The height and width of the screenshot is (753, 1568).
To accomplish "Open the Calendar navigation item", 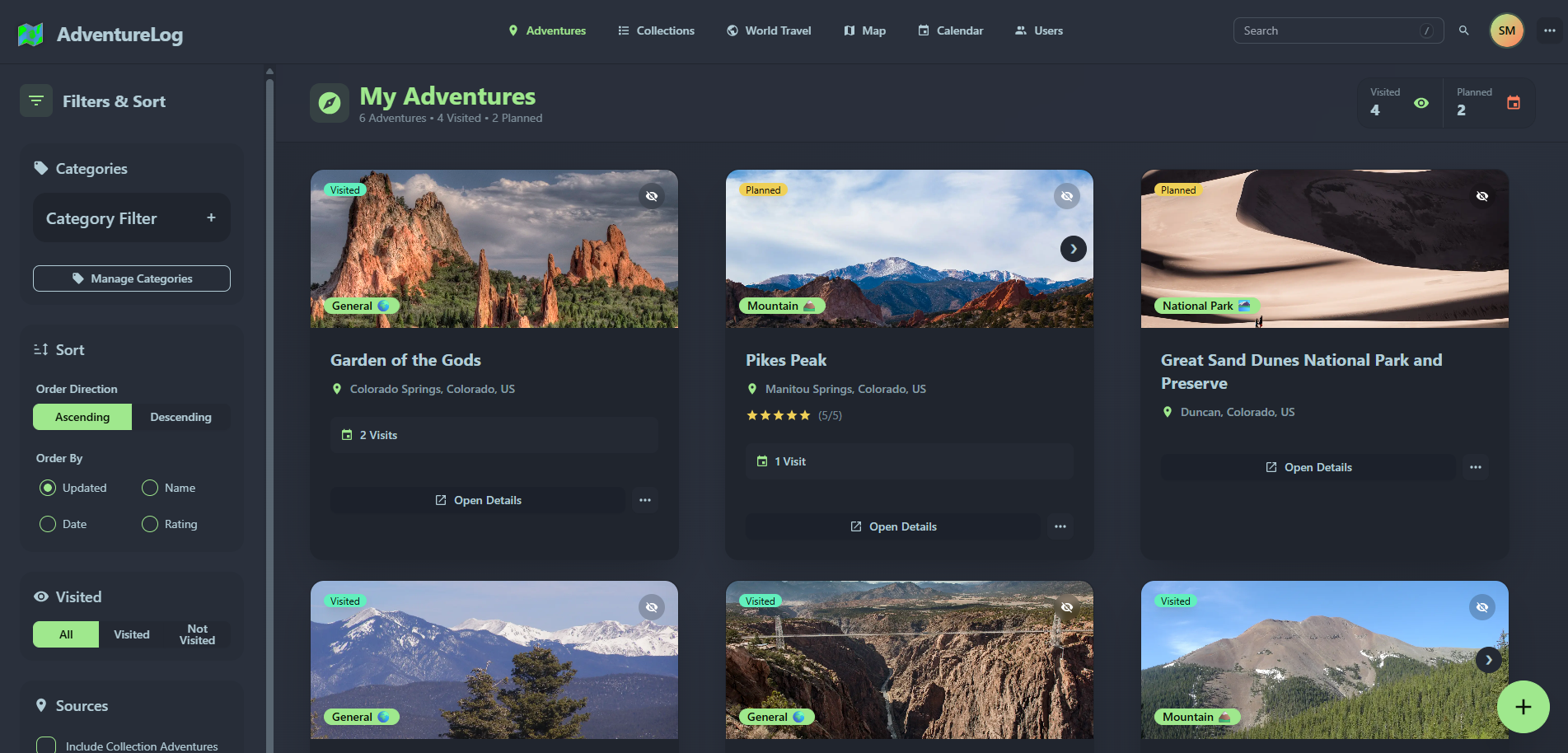I will (x=951, y=30).
